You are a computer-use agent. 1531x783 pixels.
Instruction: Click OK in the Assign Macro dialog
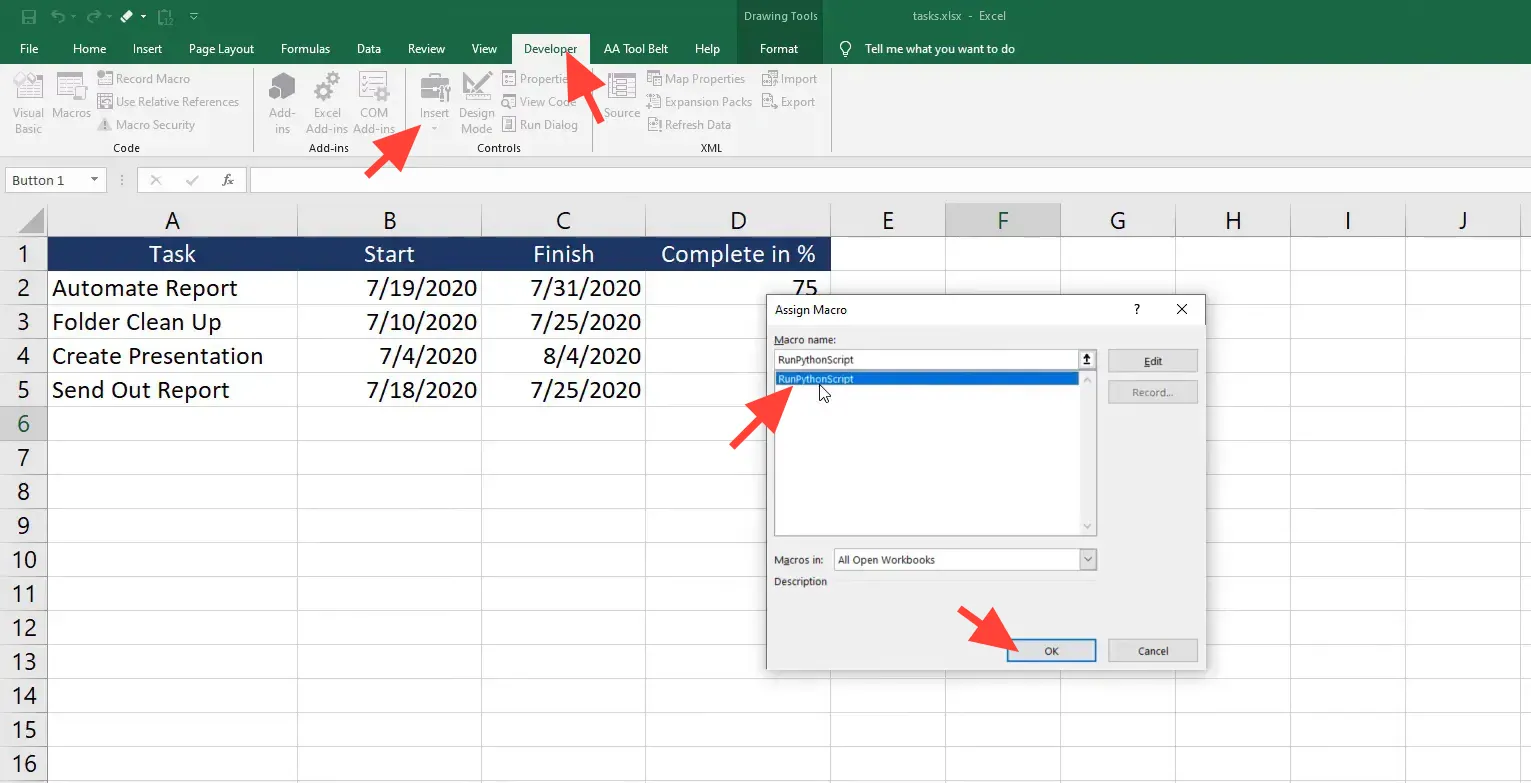[x=1050, y=650]
